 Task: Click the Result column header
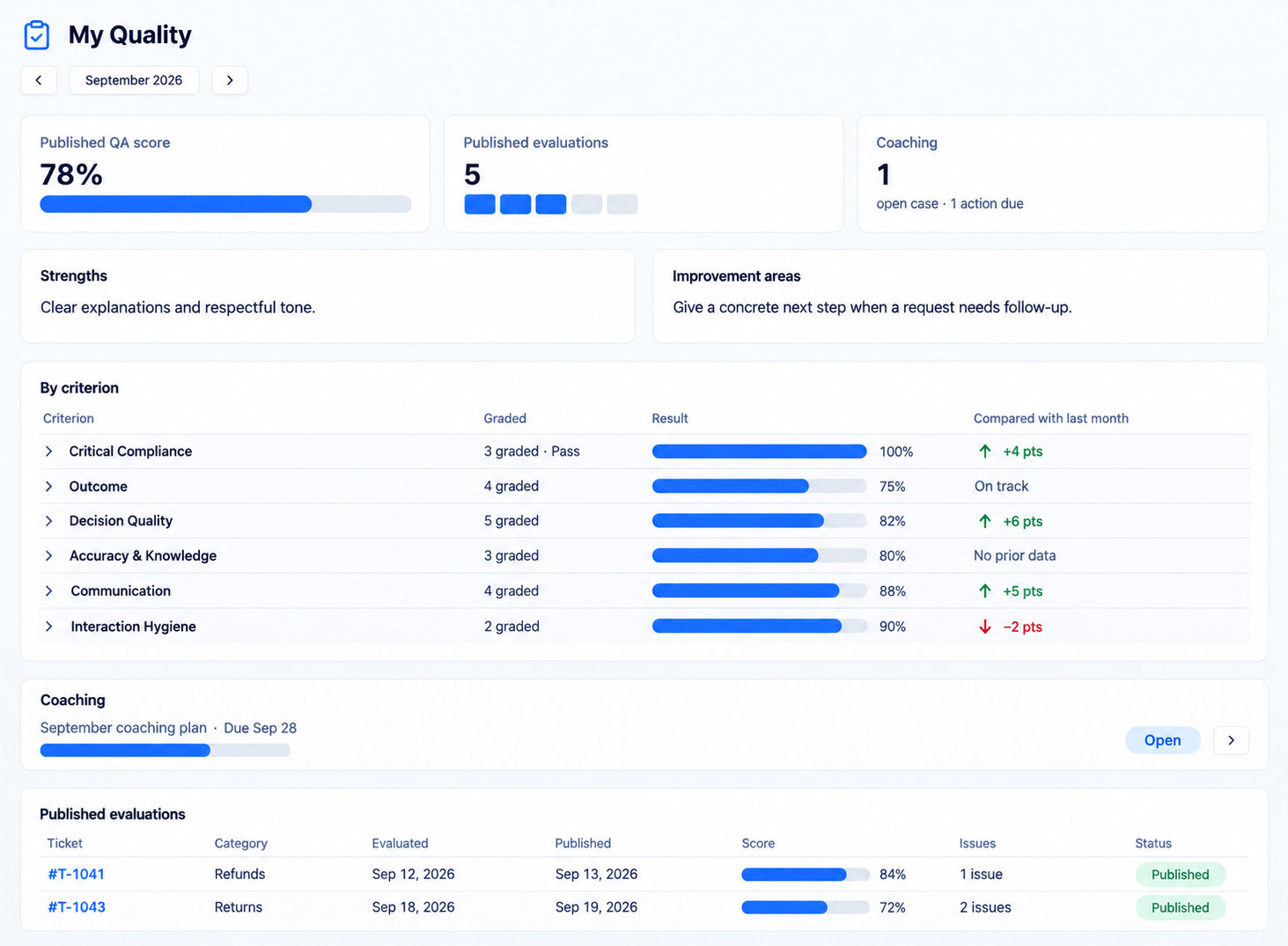(x=670, y=419)
